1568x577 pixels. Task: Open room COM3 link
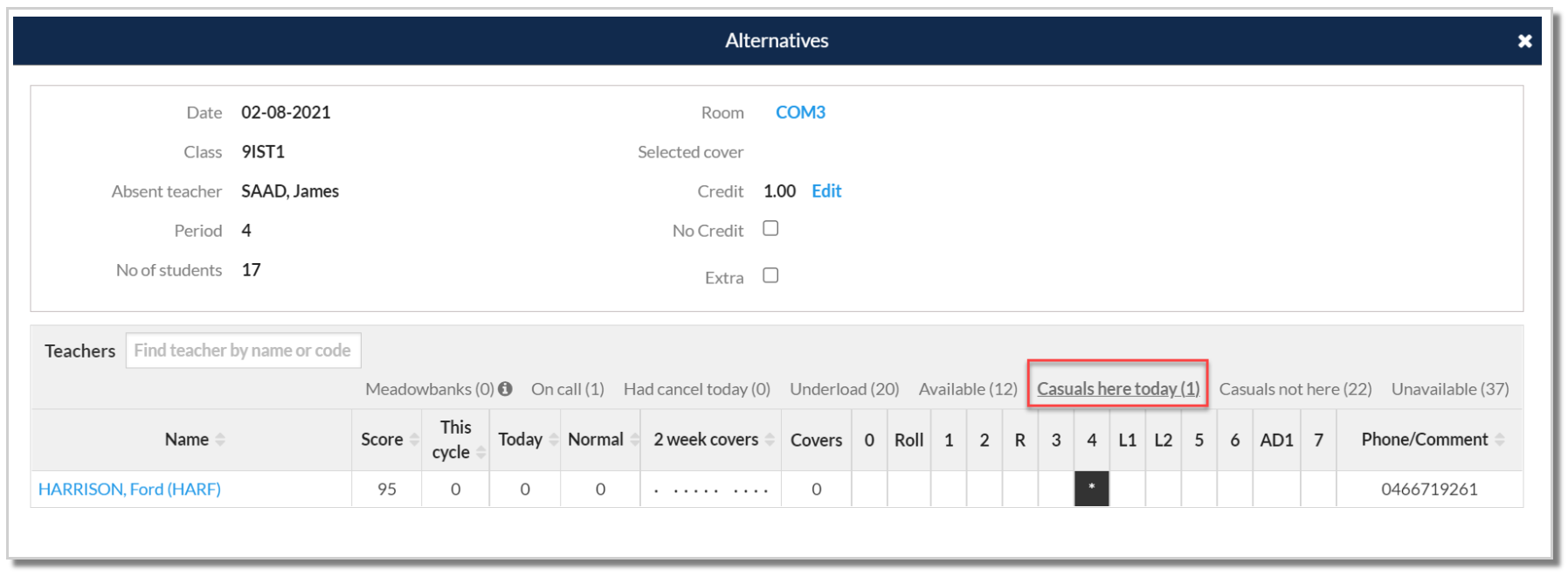pos(800,113)
